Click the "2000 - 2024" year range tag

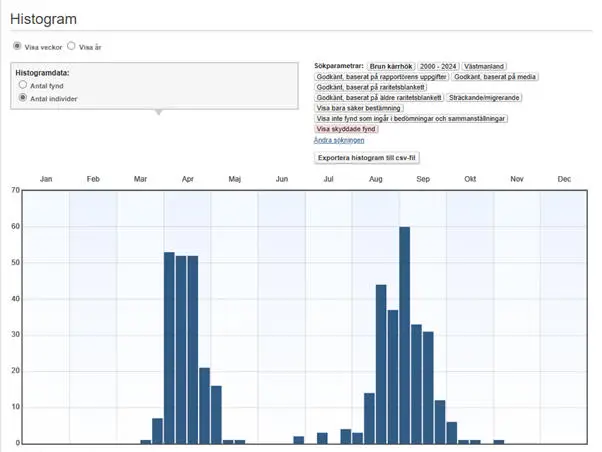pyautogui.click(x=437, y=65)
